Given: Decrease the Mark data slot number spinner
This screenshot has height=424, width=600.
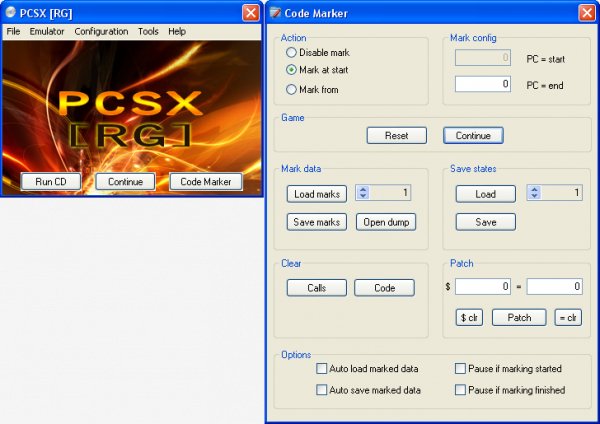Looking at the screenshot, I should click(x=363, y=196).
